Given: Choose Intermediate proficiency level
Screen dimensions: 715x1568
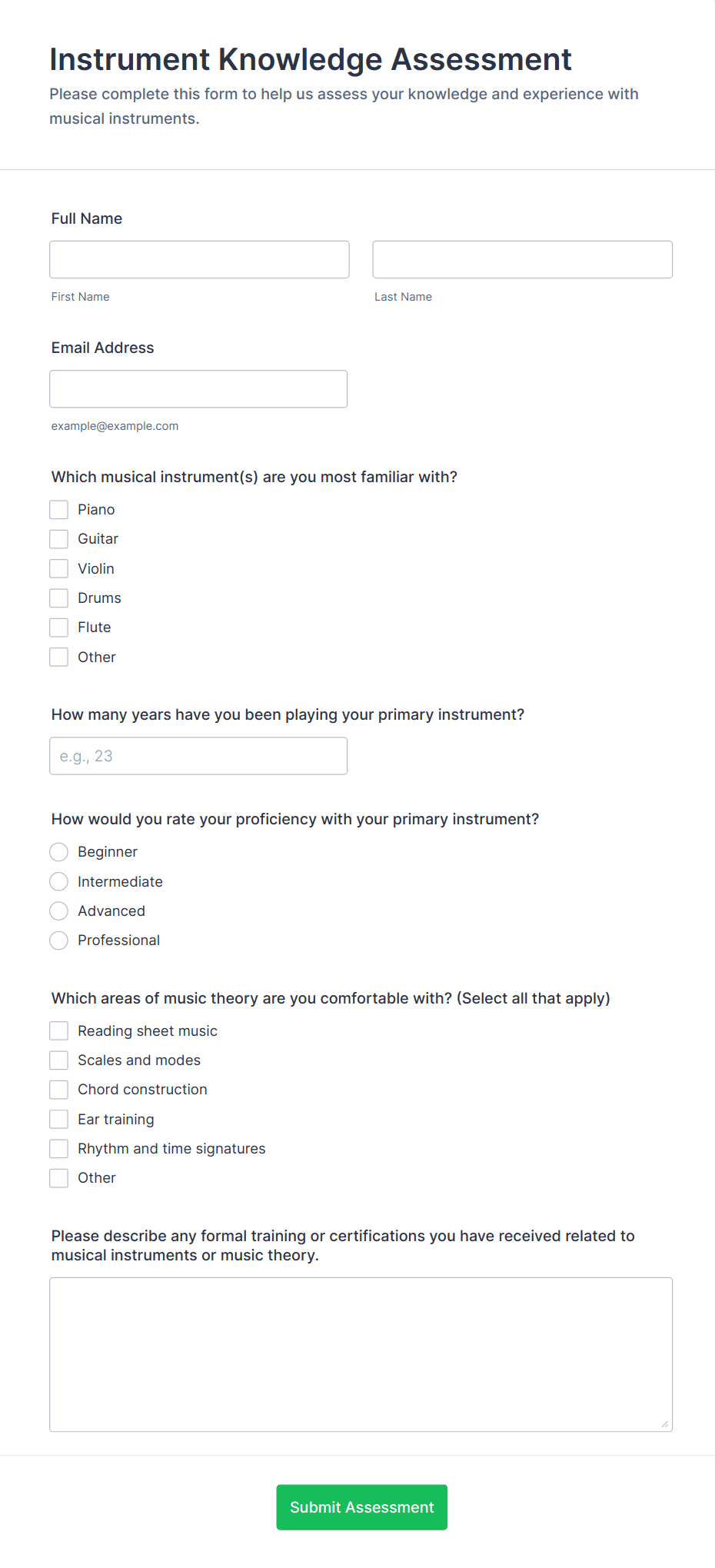Looking at the screenshot, I should click(59, 881).
